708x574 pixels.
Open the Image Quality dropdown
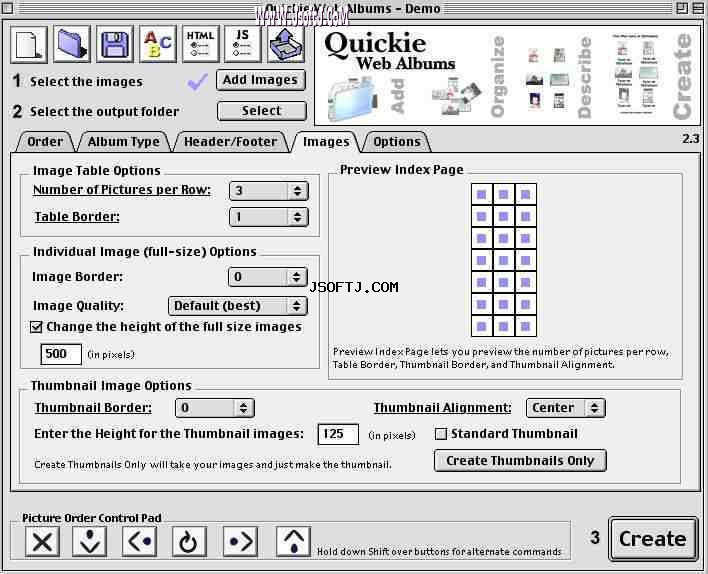238,306
